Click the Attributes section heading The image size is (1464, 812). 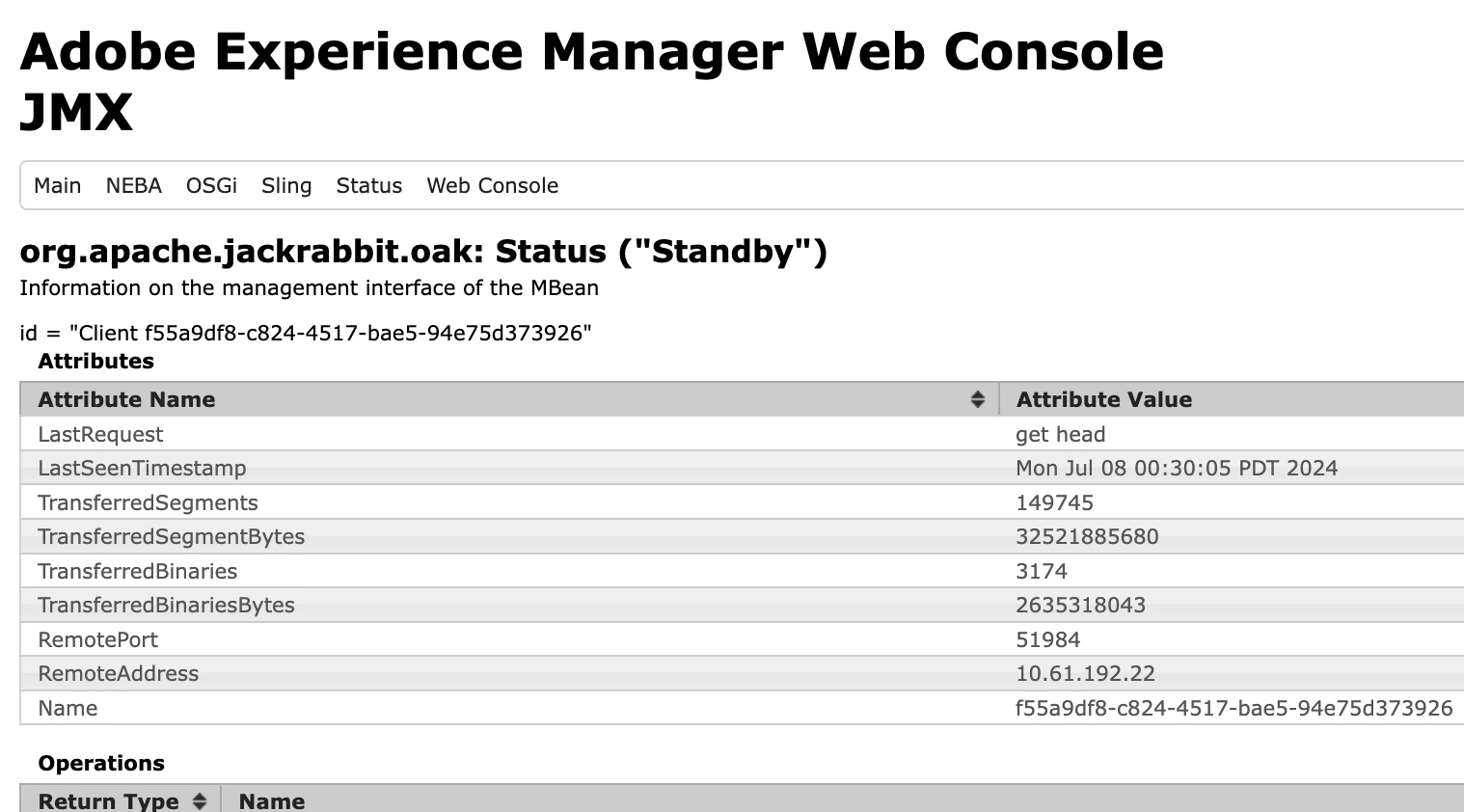click(95, 361)
